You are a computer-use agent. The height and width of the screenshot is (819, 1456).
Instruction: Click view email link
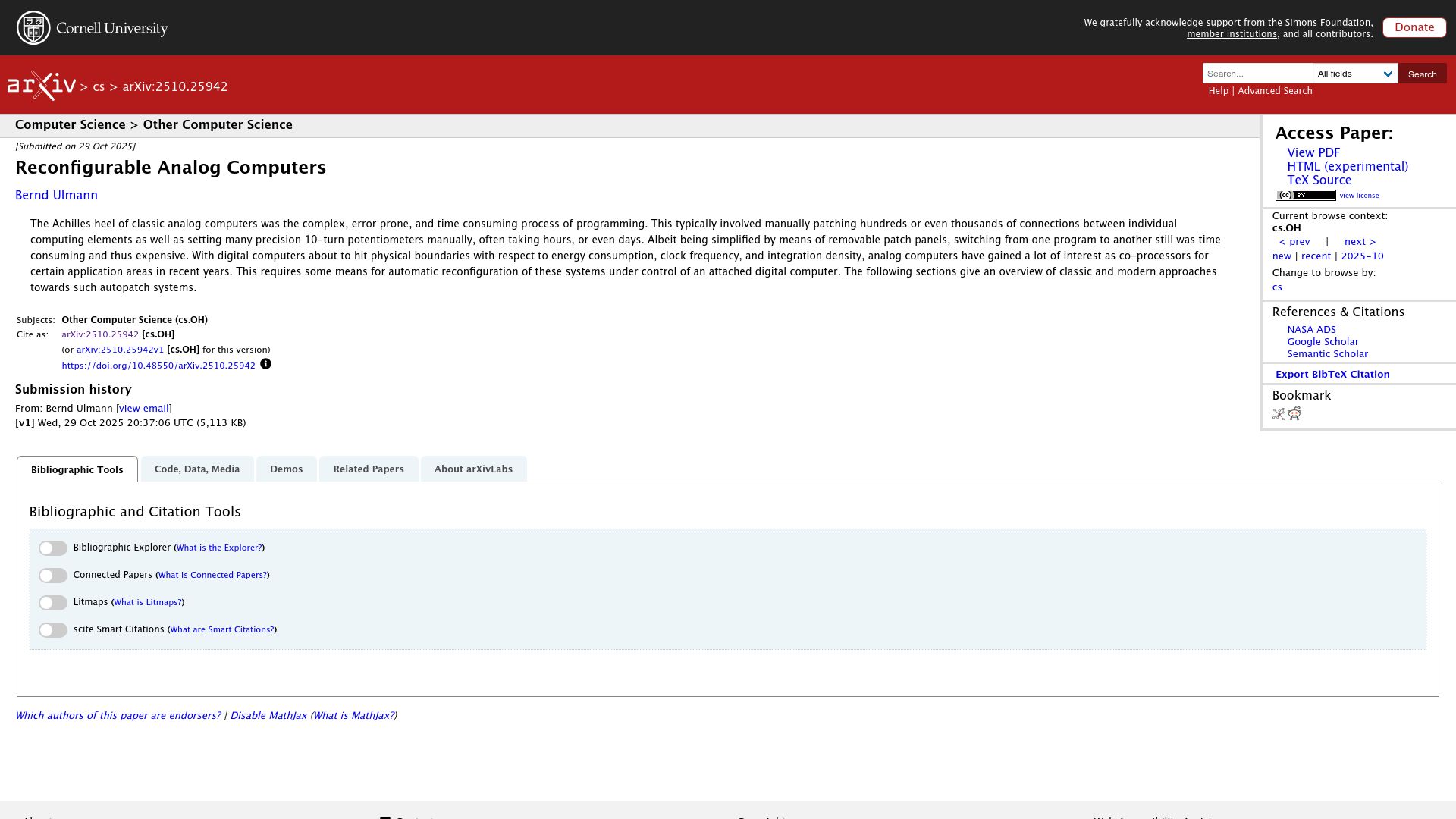pyautogui.click(x=144, y=409)
